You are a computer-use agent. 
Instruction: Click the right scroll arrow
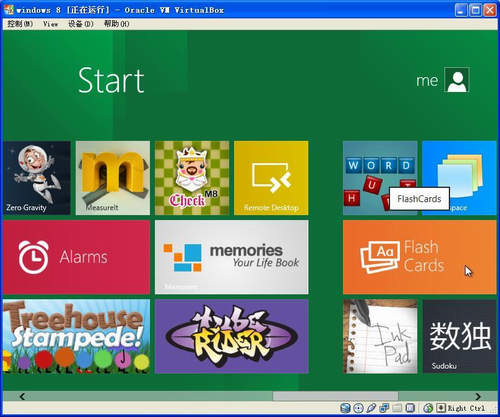point(478,396)
